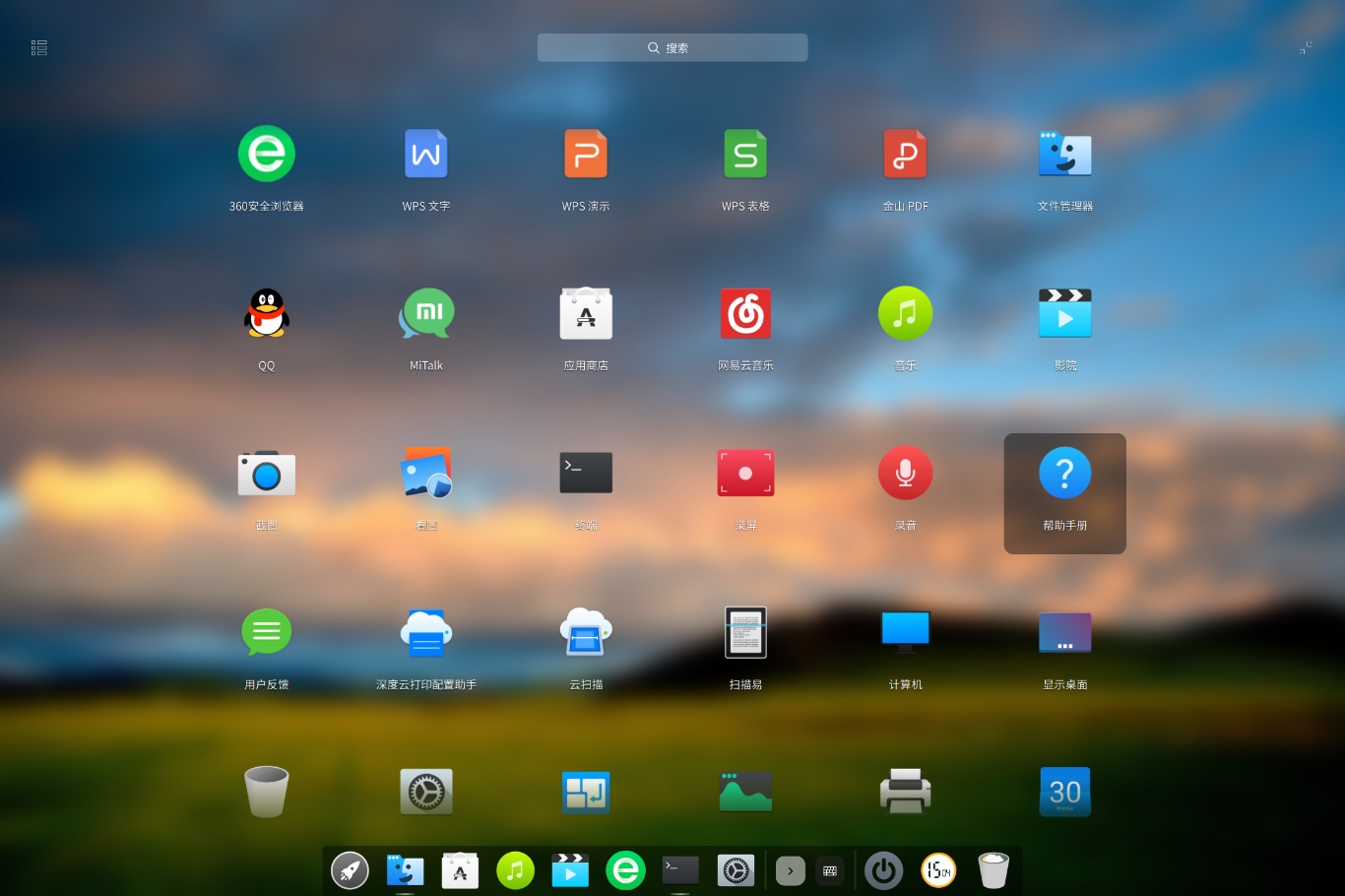Switch launcher to category list mode

[x=39, y=47]
